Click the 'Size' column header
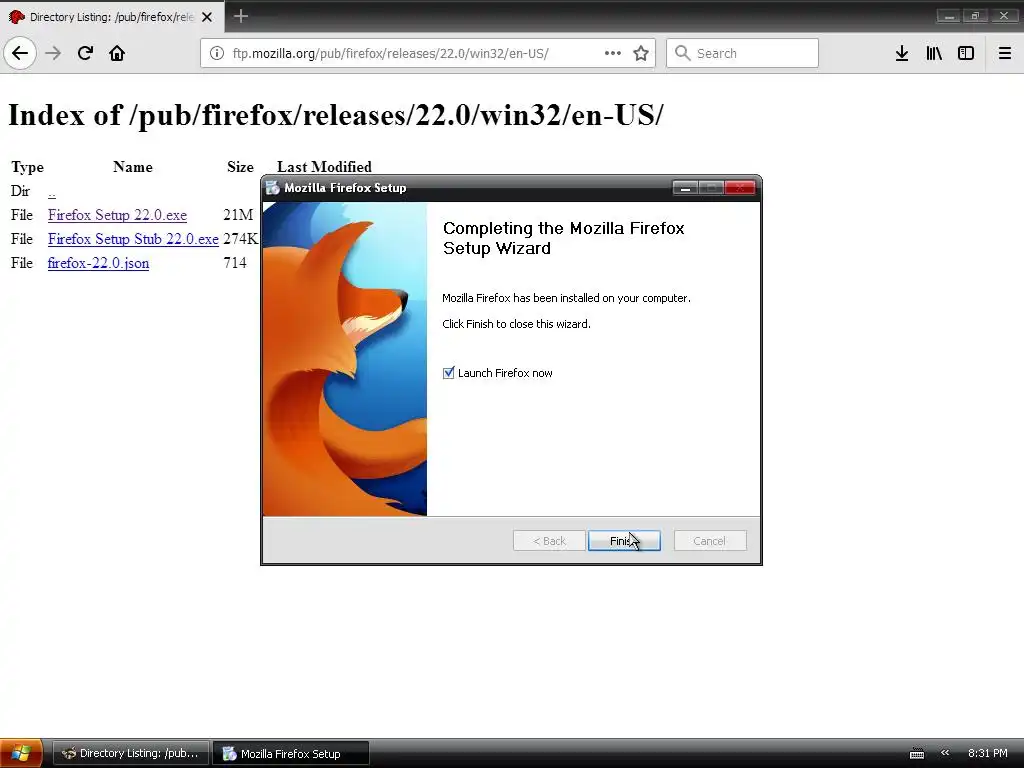The image size is (1024, 768). point(240,167)
